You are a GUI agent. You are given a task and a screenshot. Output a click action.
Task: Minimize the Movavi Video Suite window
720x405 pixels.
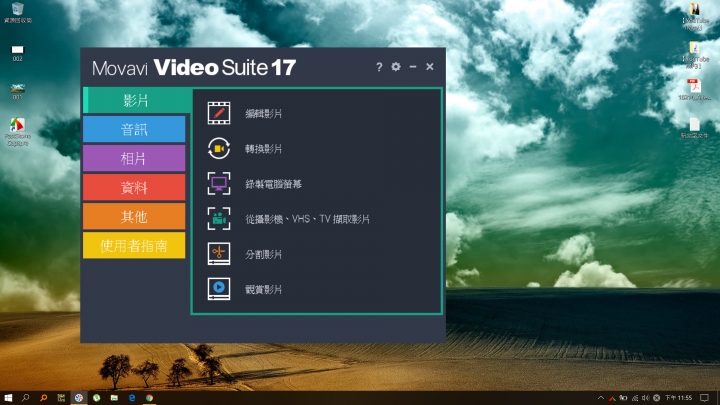tap(413, 67)
